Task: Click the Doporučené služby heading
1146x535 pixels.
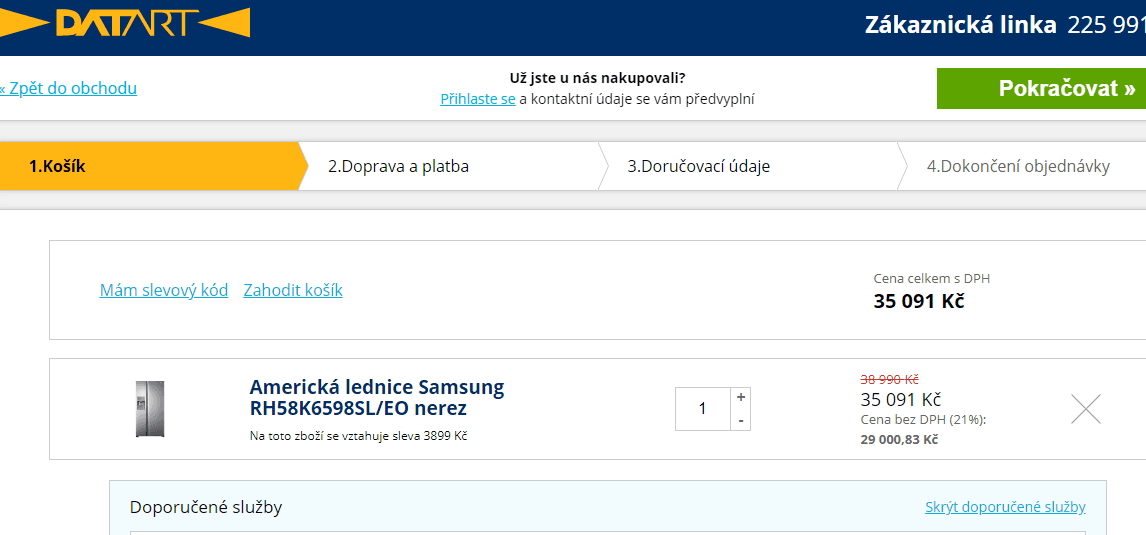Action: 206,507
